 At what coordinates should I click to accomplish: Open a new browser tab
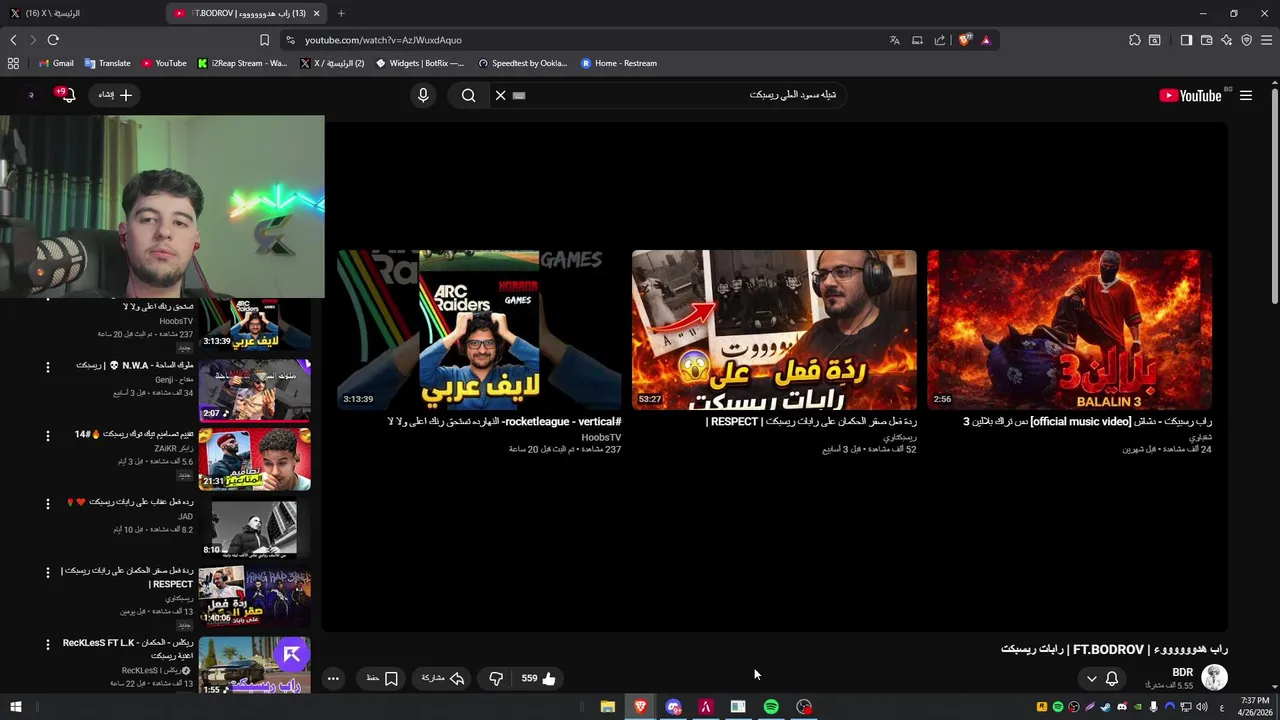point(341,13)
